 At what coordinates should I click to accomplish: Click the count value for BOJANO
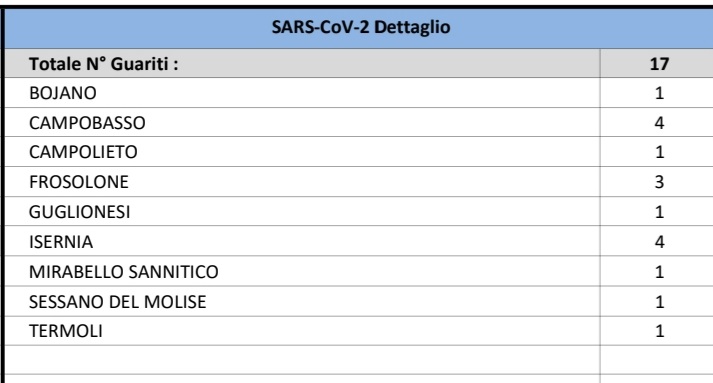pyautogui.click(x=657, y=93)
